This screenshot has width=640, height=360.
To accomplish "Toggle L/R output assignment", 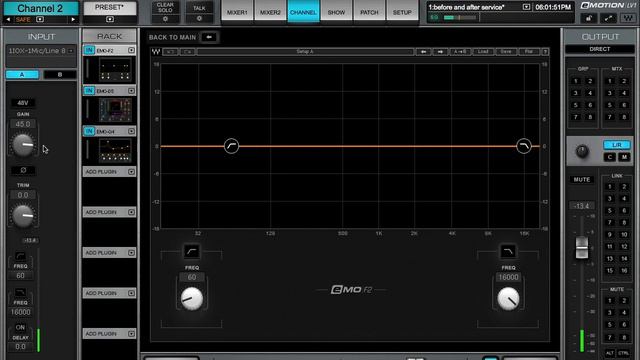I will click(x=616, y=145).
